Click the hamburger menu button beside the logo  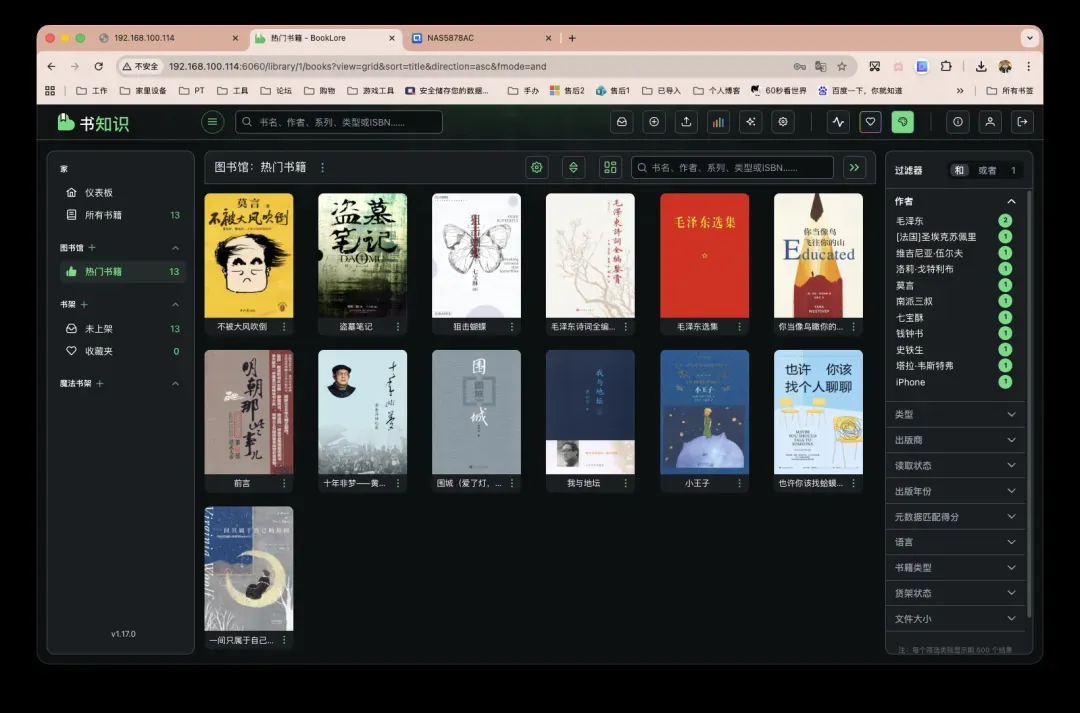click(x=212, y=122)
